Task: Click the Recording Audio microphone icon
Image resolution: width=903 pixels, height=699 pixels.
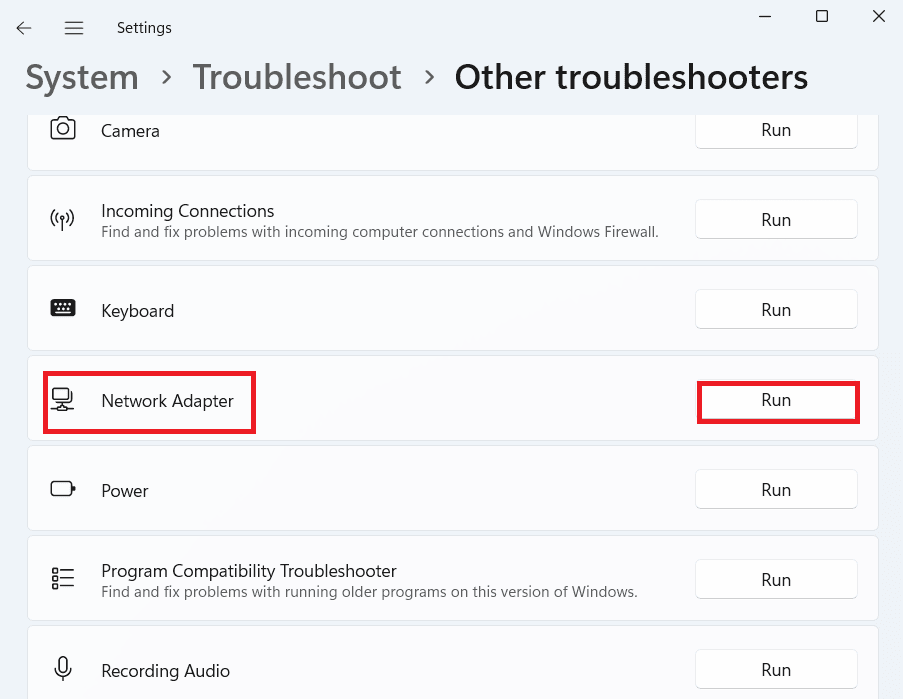Action: click(63, 669)
